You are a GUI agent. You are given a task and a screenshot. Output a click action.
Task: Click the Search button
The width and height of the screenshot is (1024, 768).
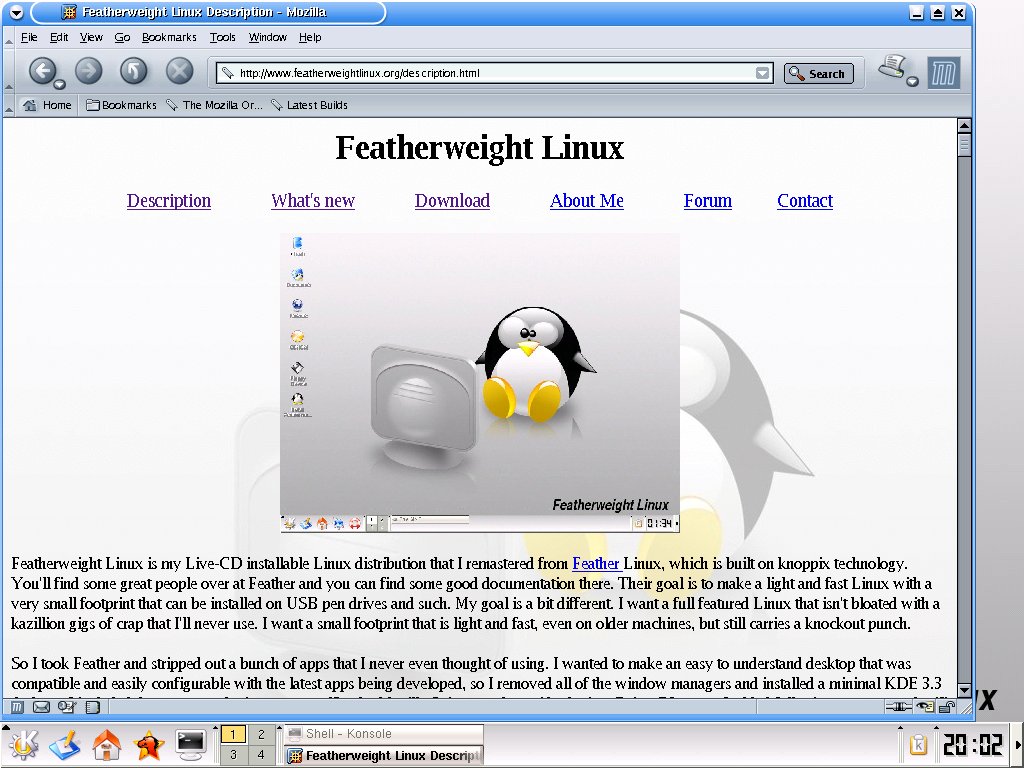coord(818,73)
